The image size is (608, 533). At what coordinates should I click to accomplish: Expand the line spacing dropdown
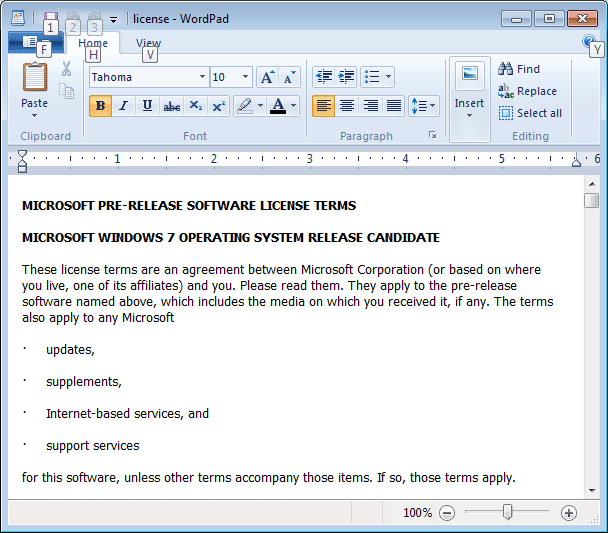(x=424, y=106)
